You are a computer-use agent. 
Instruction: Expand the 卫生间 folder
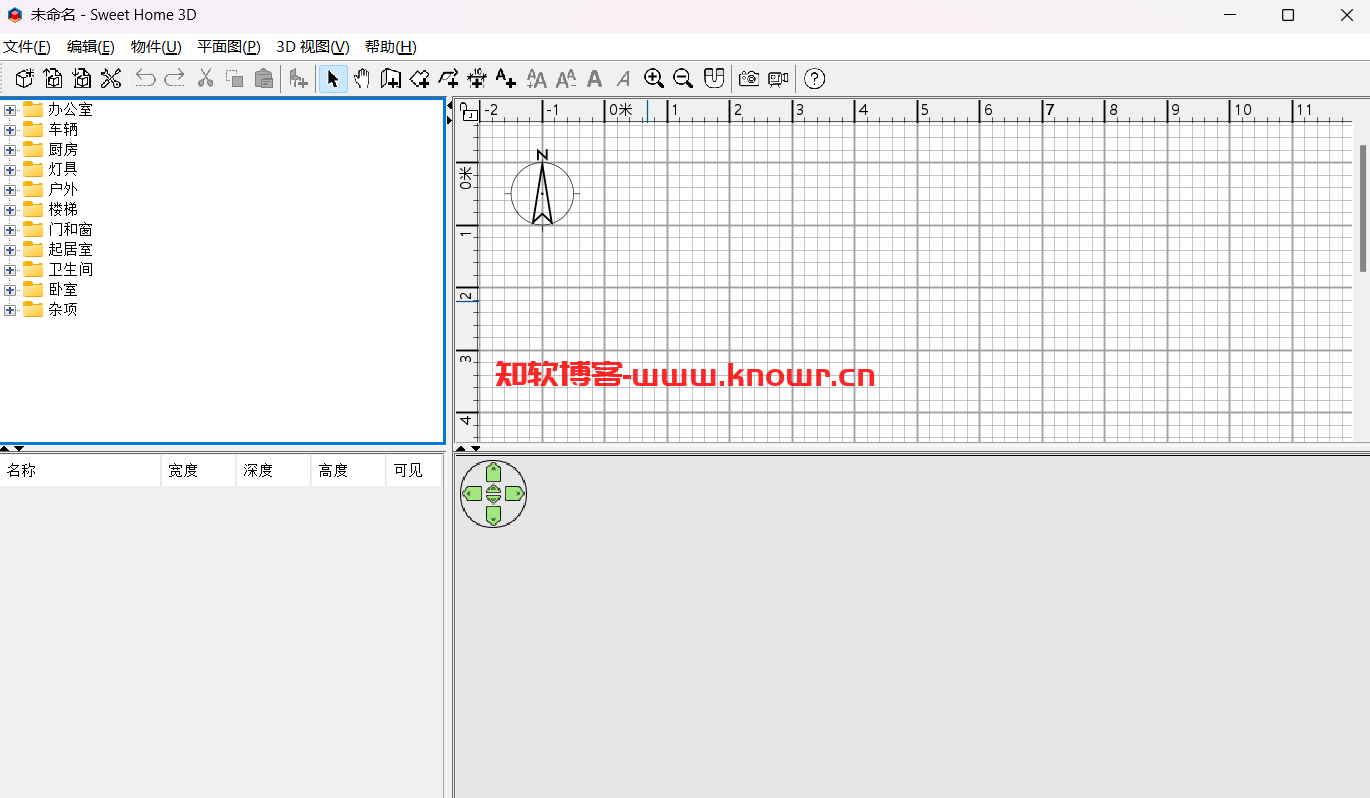click(x=10, y=270)
